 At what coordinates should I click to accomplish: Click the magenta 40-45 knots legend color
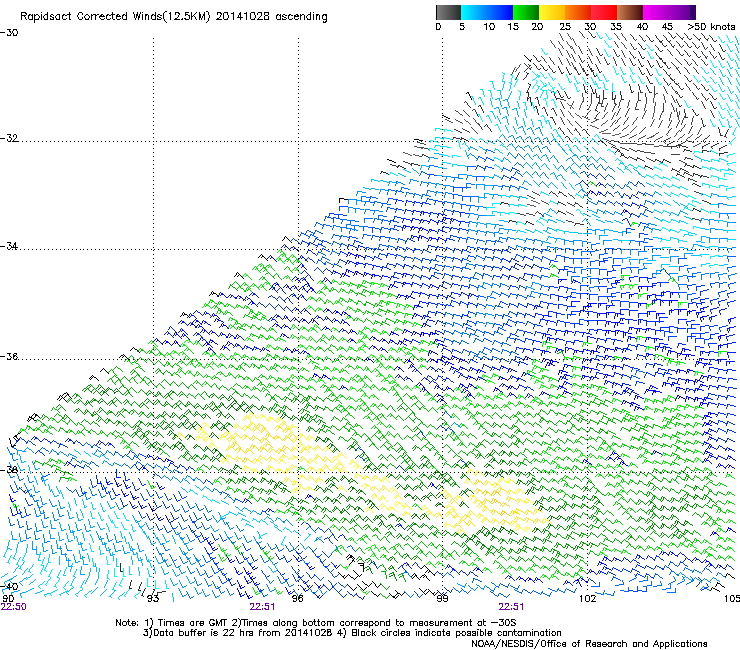tap(656, 12)
